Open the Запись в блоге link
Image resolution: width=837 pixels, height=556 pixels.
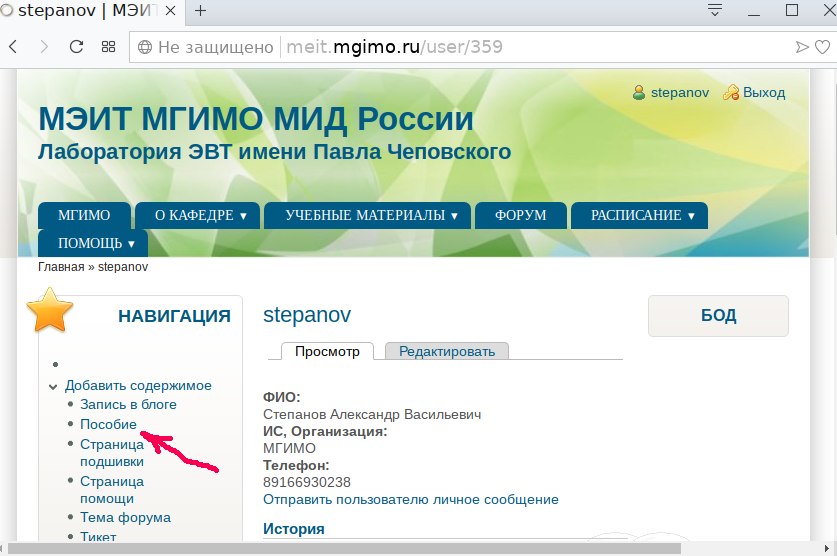pos(128,404)
